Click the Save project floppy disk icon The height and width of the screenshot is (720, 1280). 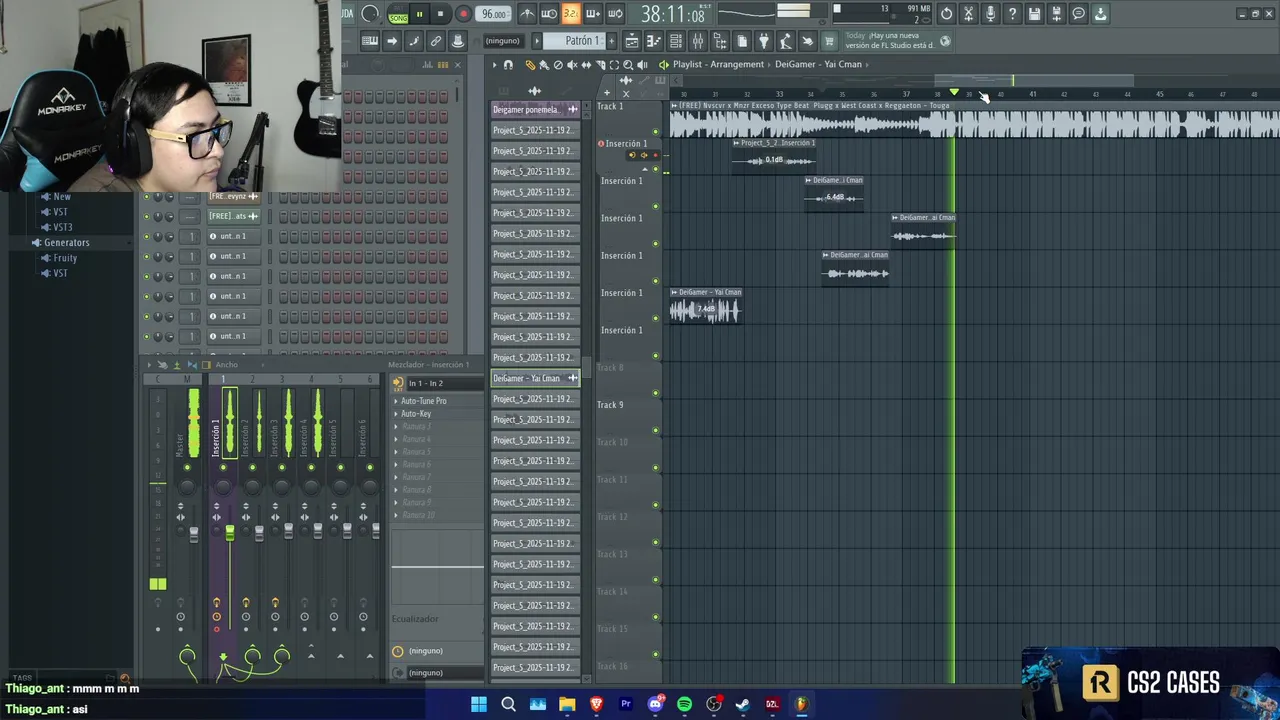[1034, 14]
